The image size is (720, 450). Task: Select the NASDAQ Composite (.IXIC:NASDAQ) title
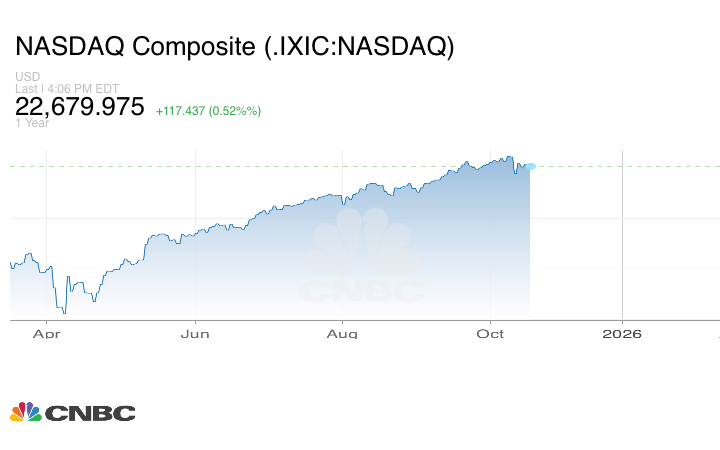click(235, 48)
